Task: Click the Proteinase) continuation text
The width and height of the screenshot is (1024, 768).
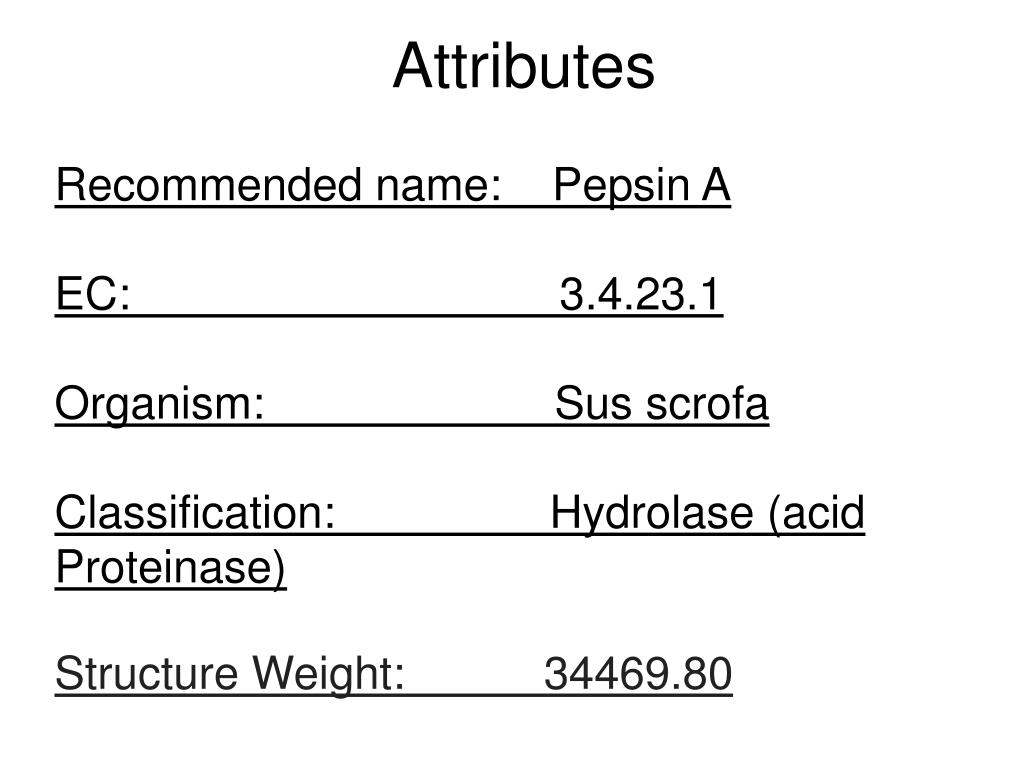Action: 170,568
